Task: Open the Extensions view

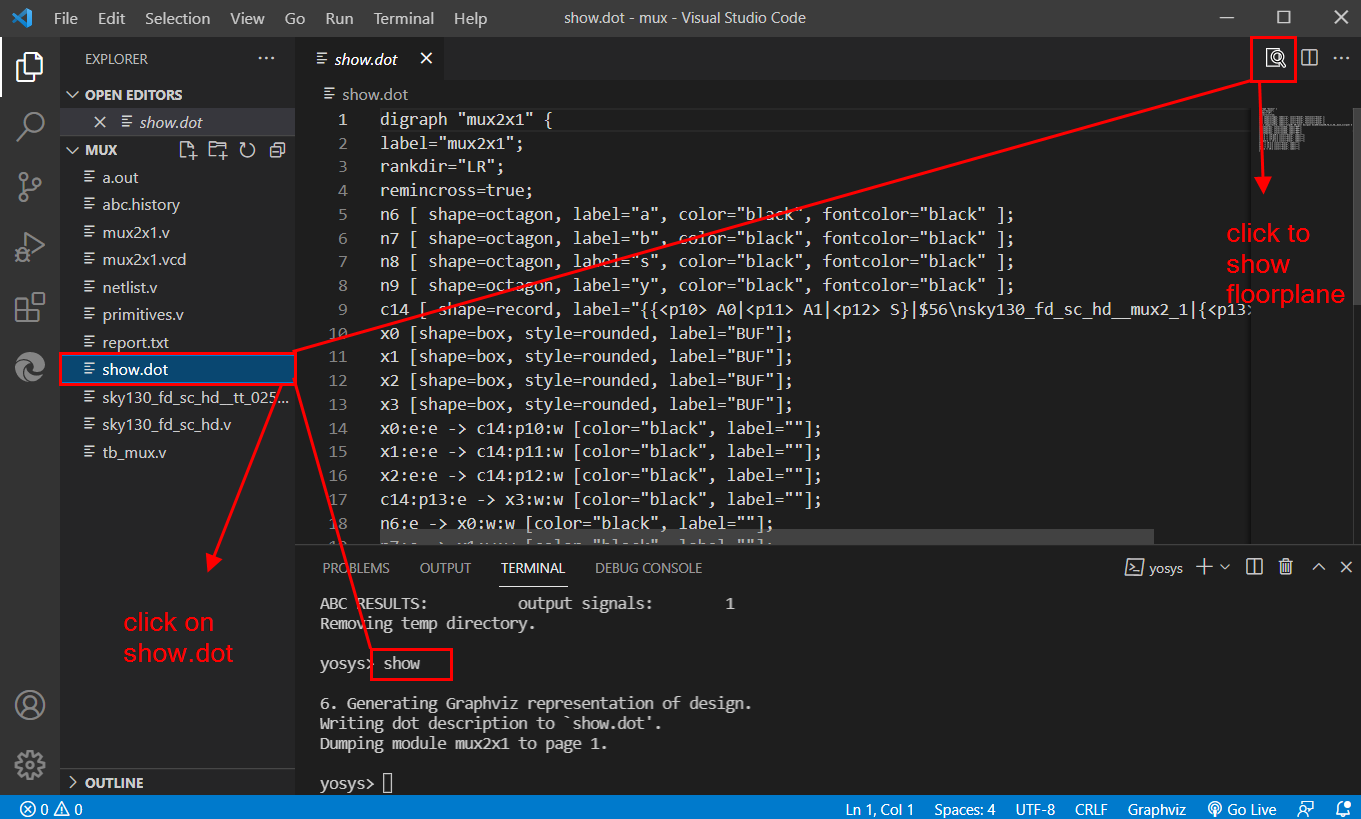Action: pos(30,307)
